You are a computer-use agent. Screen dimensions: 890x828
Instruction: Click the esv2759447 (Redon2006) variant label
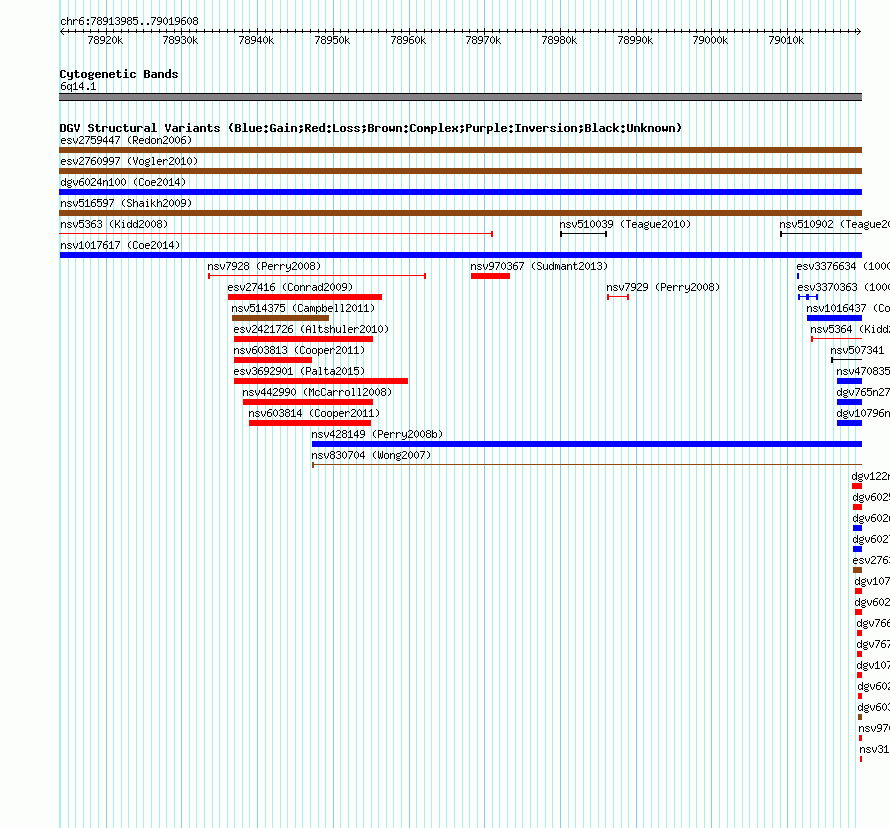tap(126, 140)
